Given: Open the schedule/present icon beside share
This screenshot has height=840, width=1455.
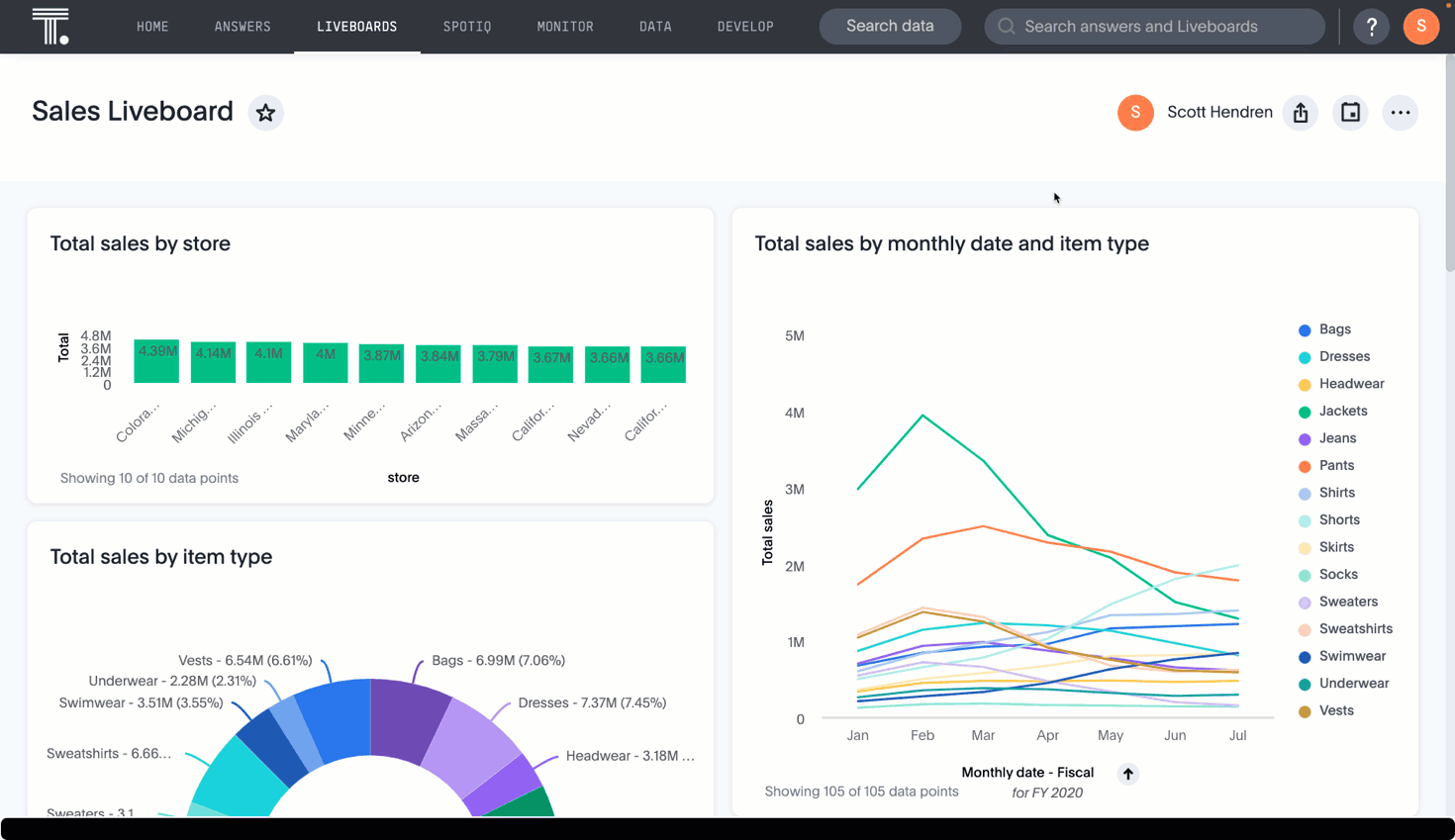Looking at the screenshot, I should [1350, 113].
